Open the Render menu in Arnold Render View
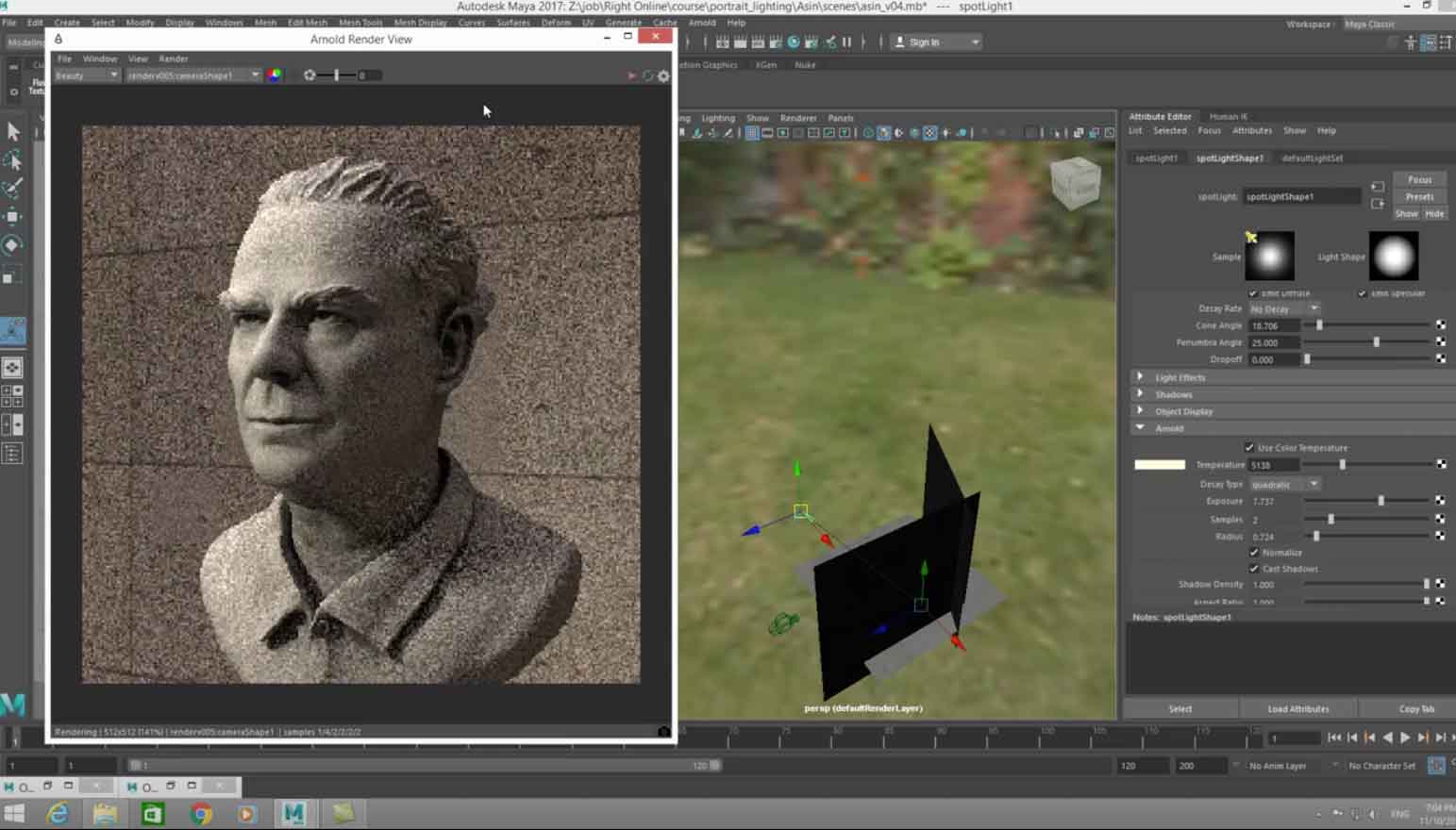This screenshot has height=830, width=1456. click(x=173, y=58)
